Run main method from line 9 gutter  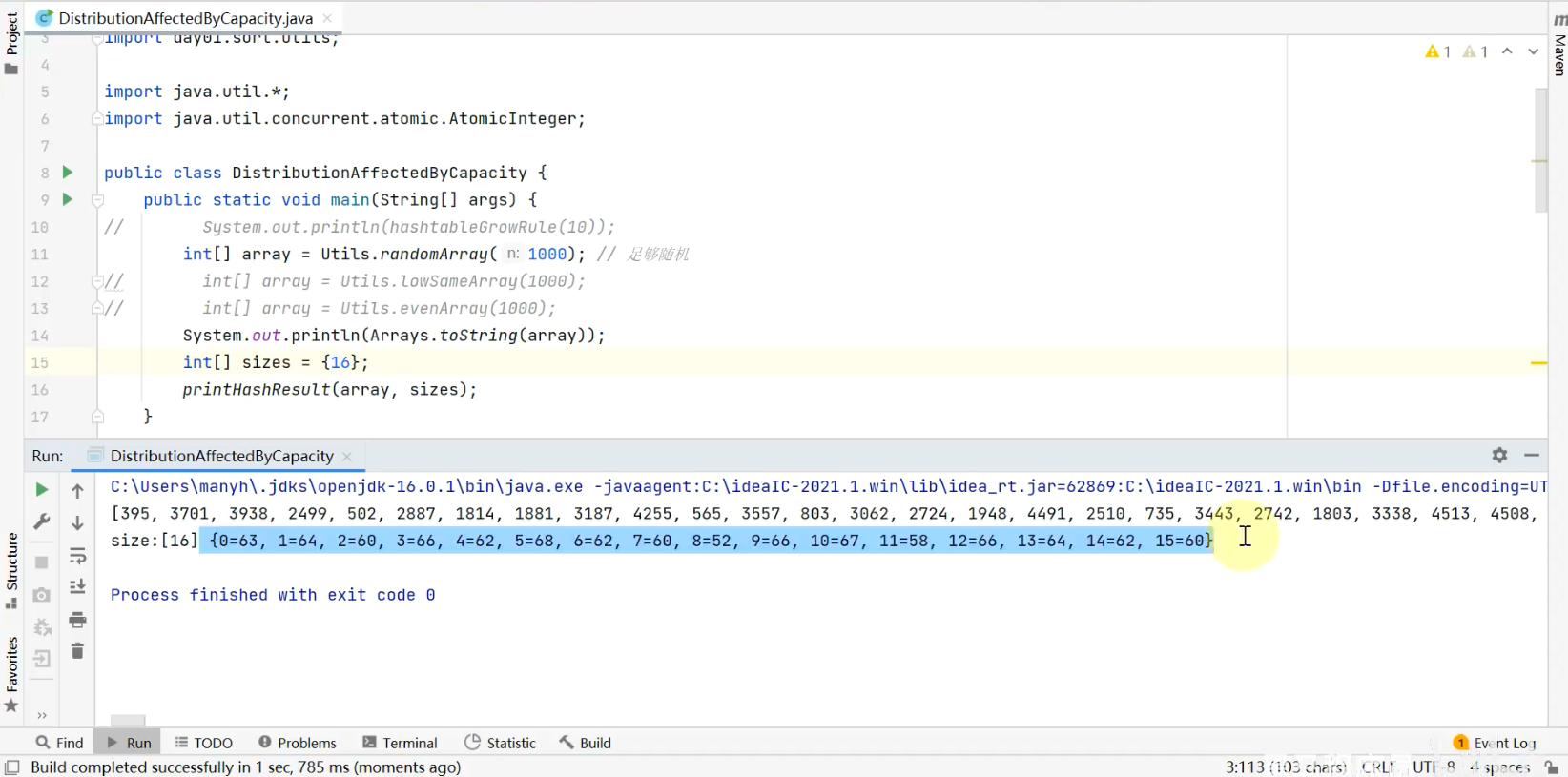pos(67,199)
